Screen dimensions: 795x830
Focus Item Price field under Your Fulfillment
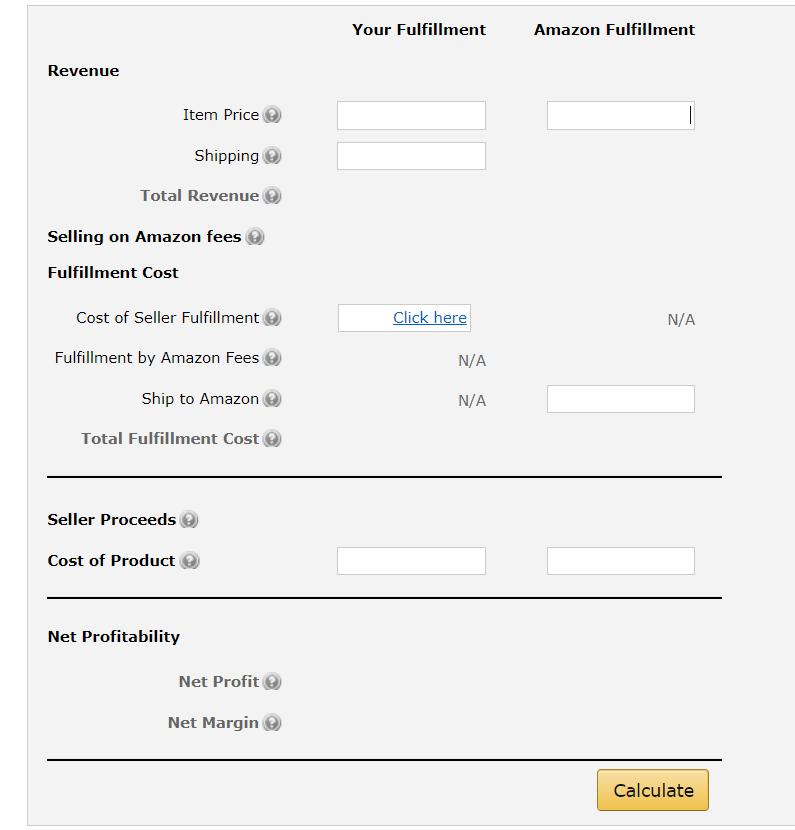click(411, 115)
